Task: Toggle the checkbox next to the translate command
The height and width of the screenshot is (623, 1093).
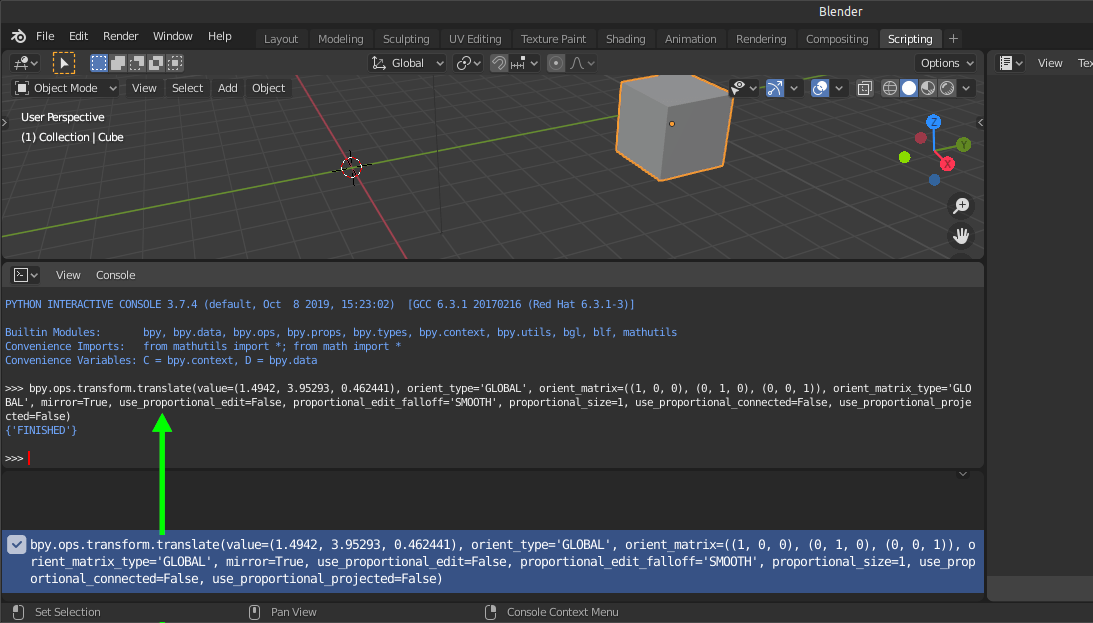Action: pyautogui.click(x=15, y=544)
